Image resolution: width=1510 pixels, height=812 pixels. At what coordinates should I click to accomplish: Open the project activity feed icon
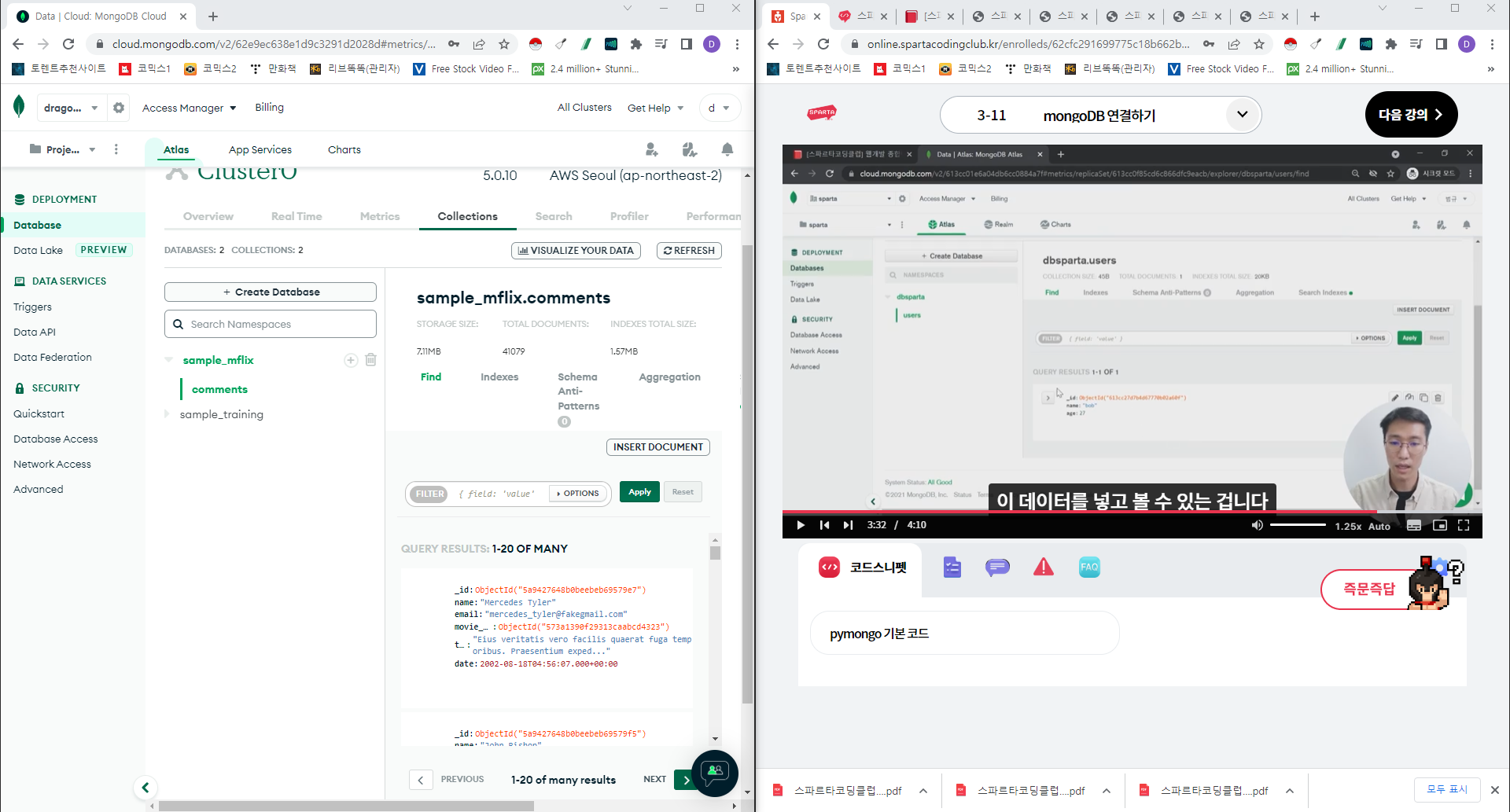[x=690, y=149]
